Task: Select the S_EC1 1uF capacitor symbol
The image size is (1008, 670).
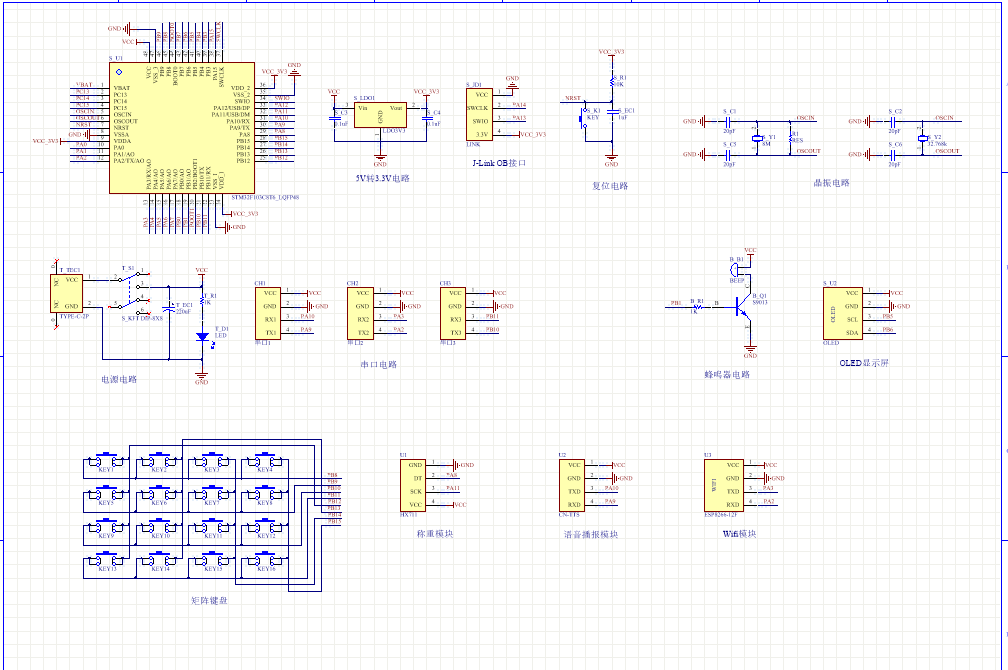Action: 612,112
